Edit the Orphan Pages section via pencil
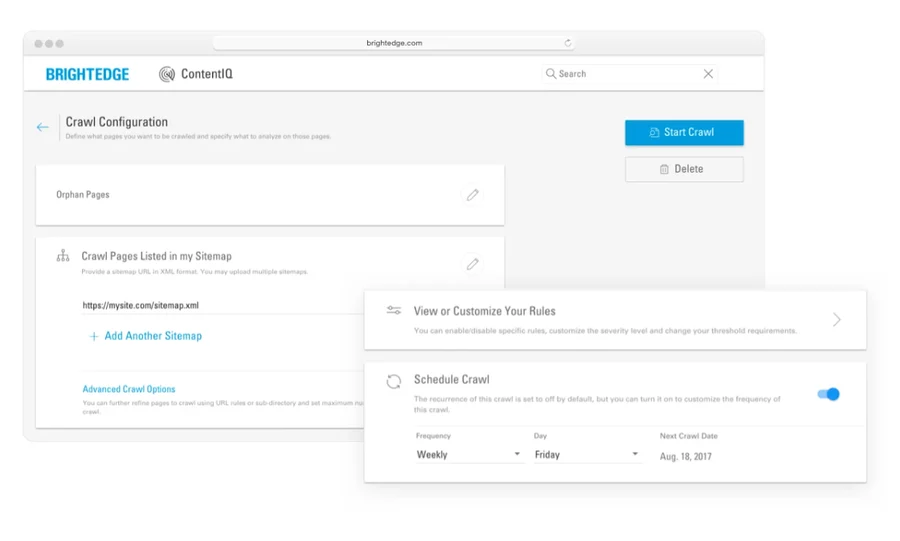This screenshot has height=541, width=900. coord(472,195)
